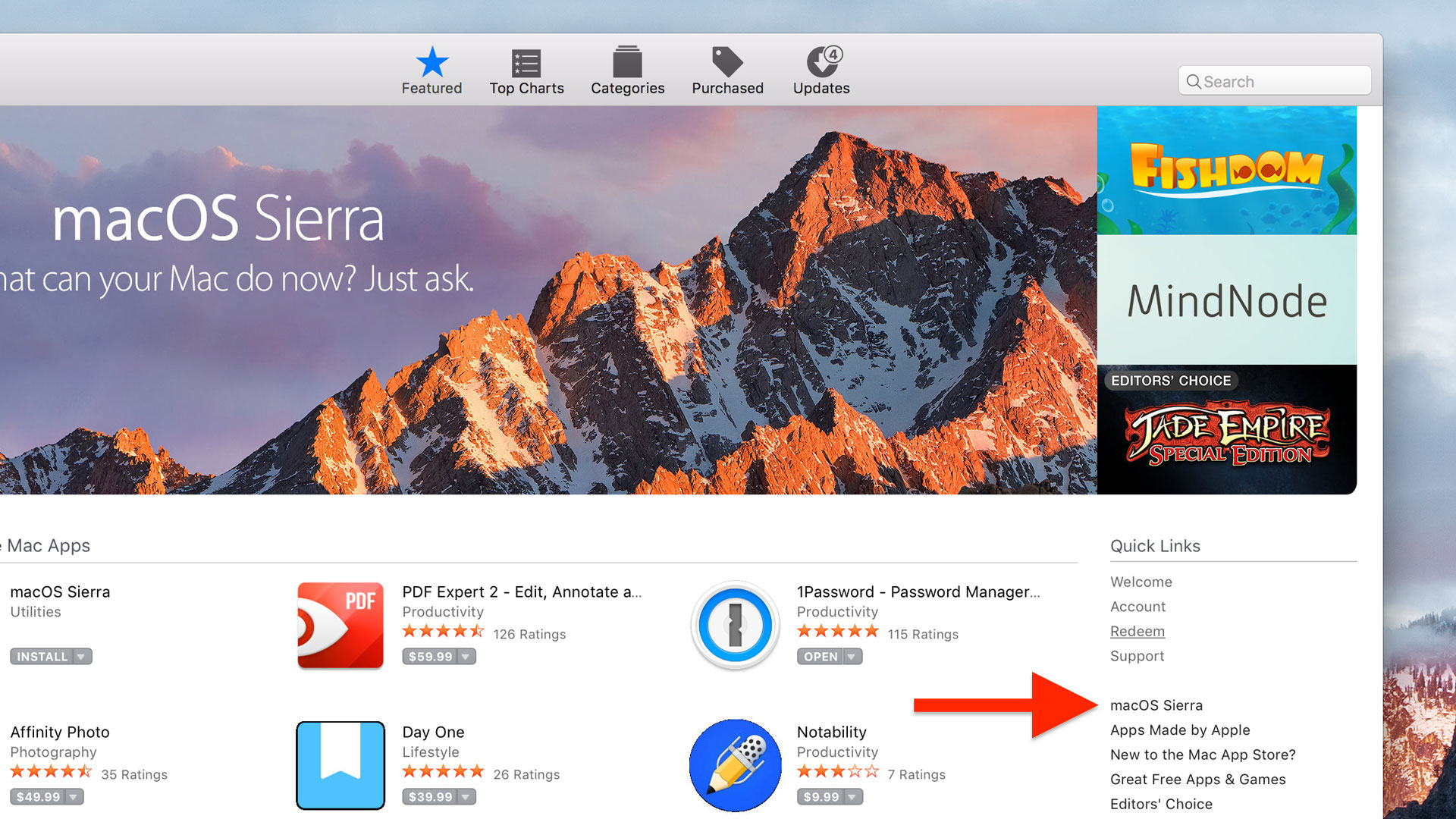Screen dimensions: 1456x819
Task: Expand the $59.99 price dropdown arrow
Action: pyautogui.click(x=466, y=657)
